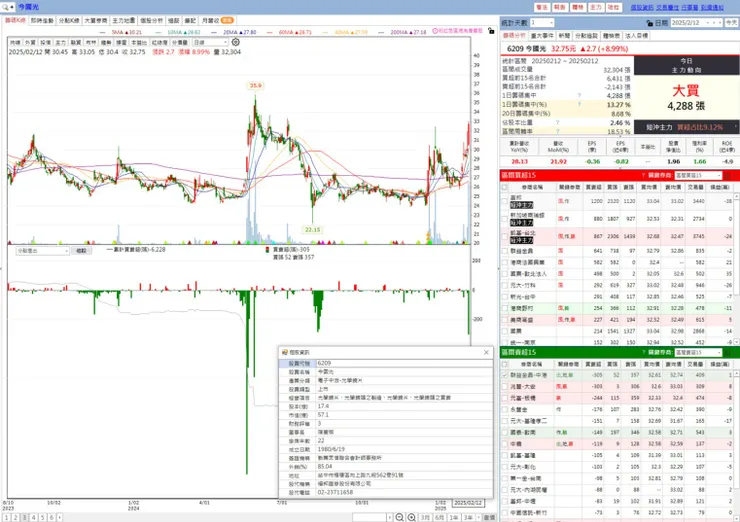Viewport: 740px width, 522px height.
Task: Uncheck the 群益金鼎-中港 row checkbox
Action: (505, 375)
